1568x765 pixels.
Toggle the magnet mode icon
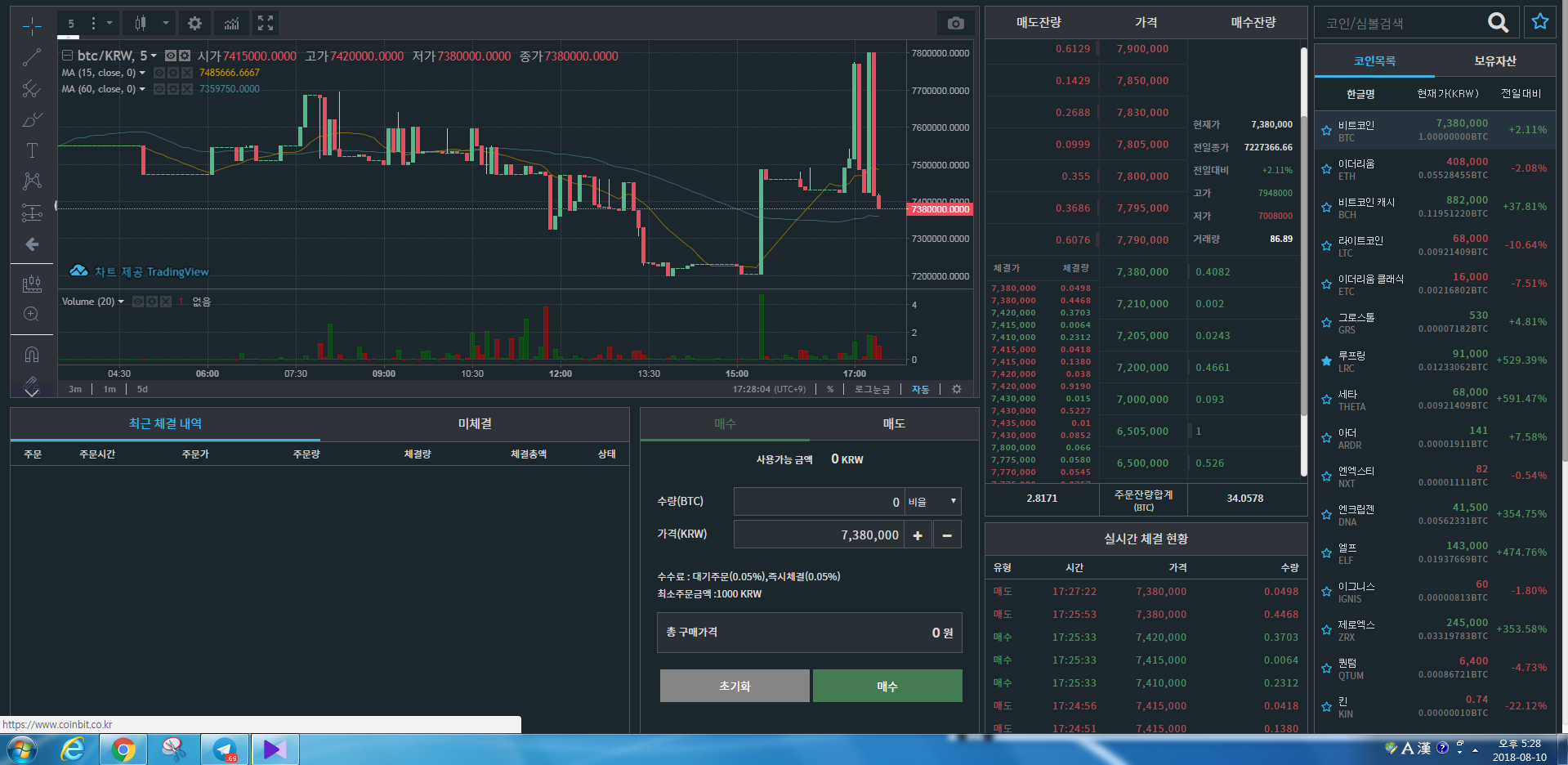(32, 354)
